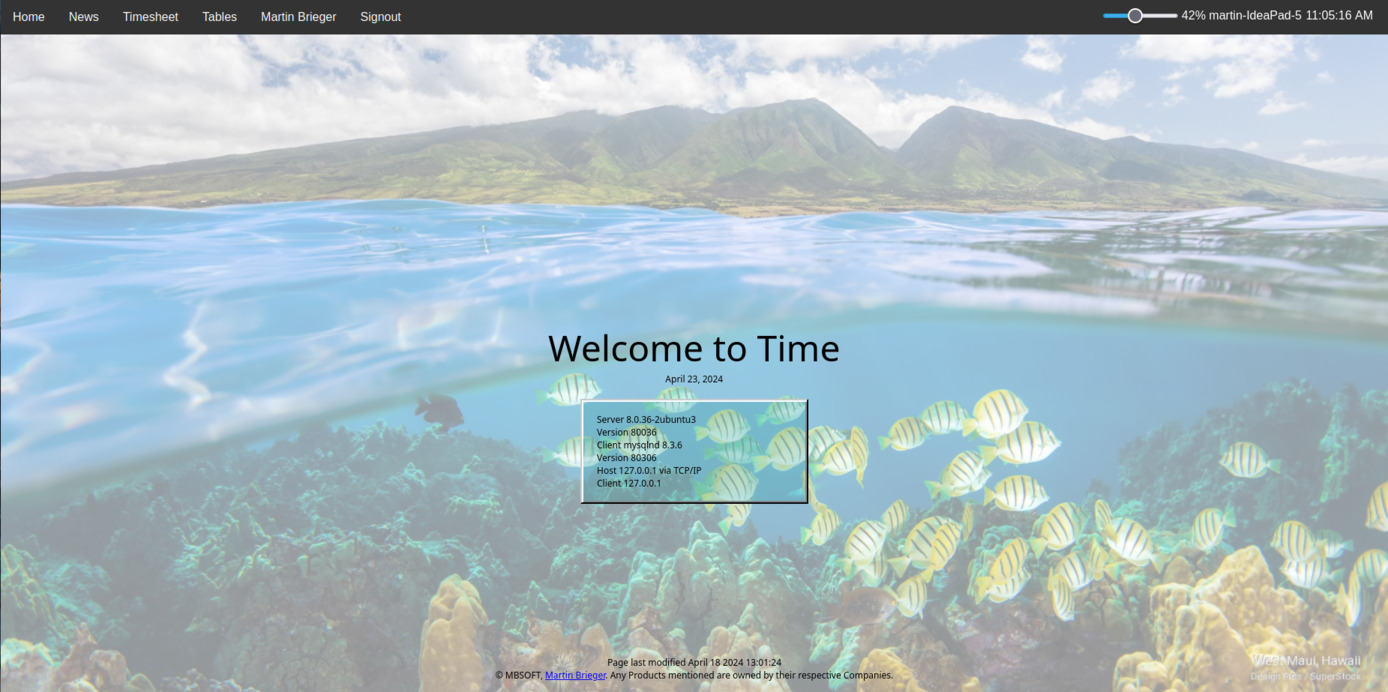
Task: Open the Home menu item
Action: 28,17
